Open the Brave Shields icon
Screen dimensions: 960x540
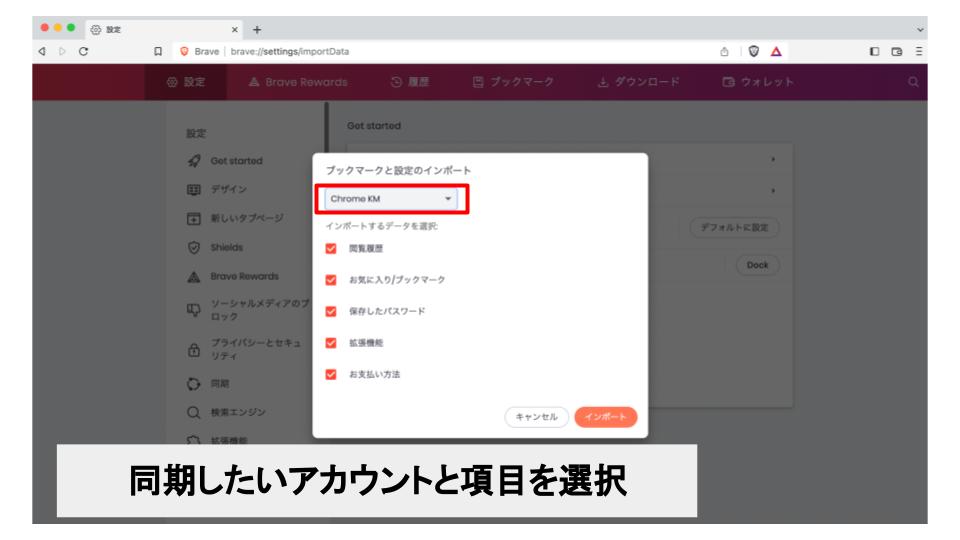(754, 51)
